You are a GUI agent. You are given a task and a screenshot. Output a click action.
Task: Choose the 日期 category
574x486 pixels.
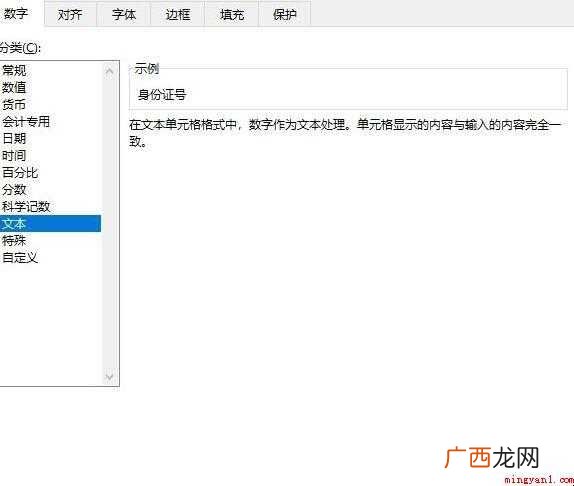coord(51,138)
